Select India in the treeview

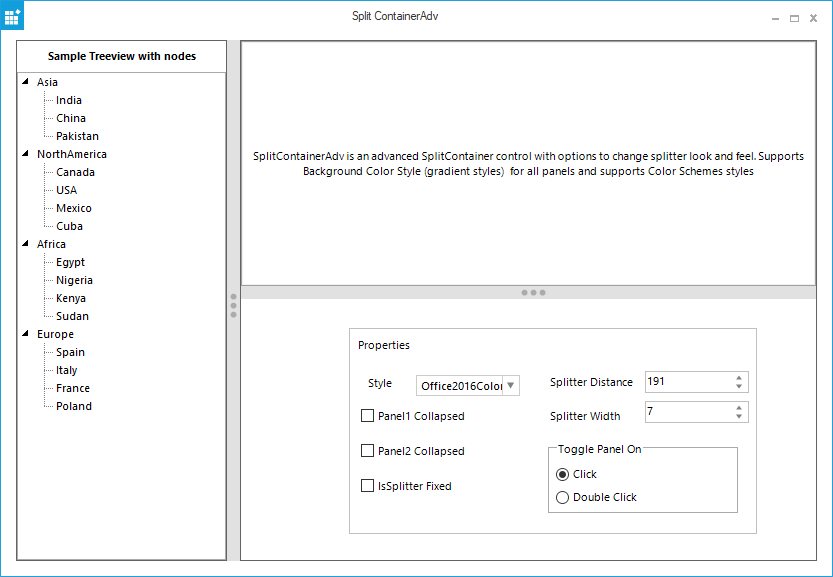(x=68, y=100)
